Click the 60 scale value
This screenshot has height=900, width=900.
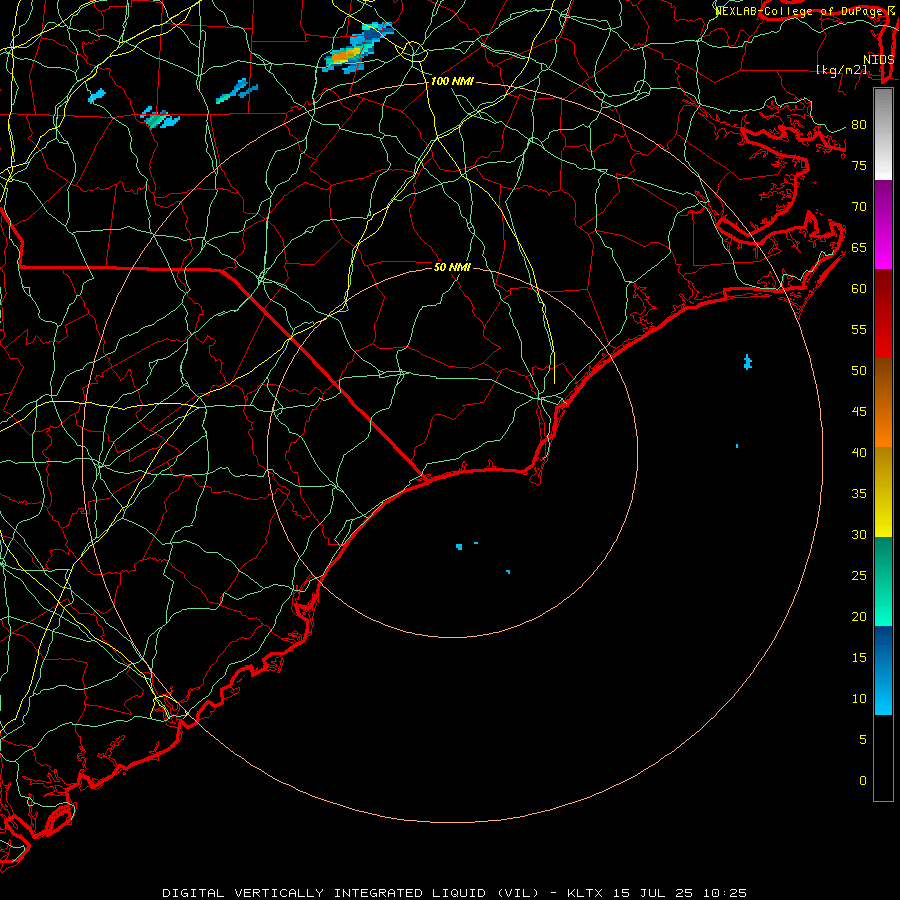[859, 289]
